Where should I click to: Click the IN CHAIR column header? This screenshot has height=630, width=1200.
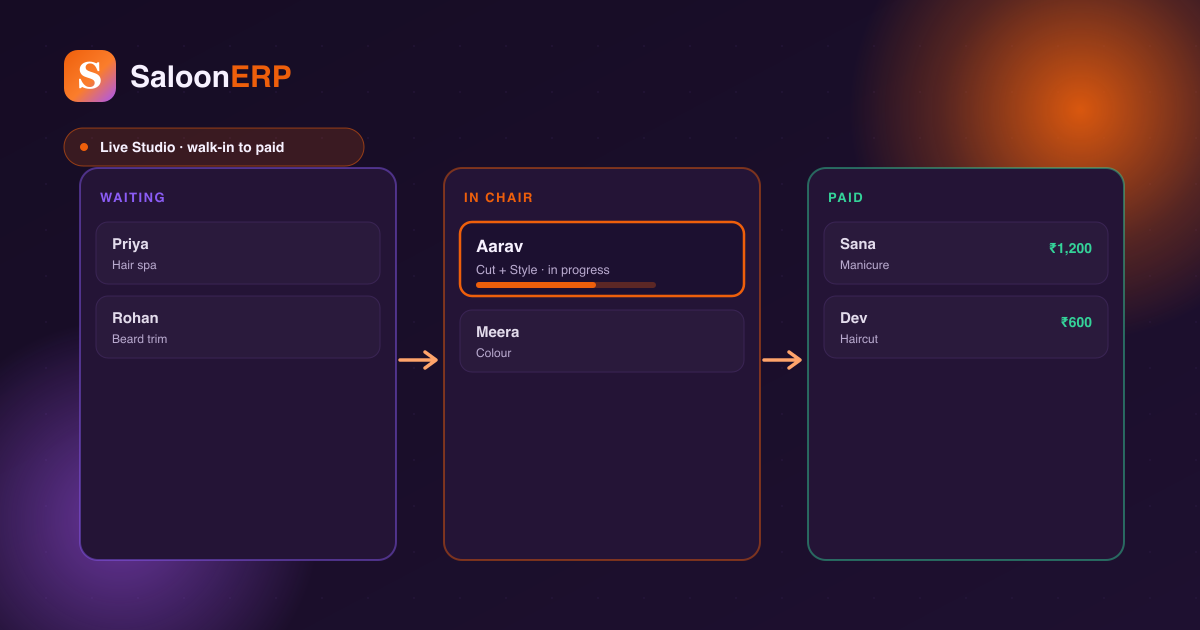click(499, 198)
